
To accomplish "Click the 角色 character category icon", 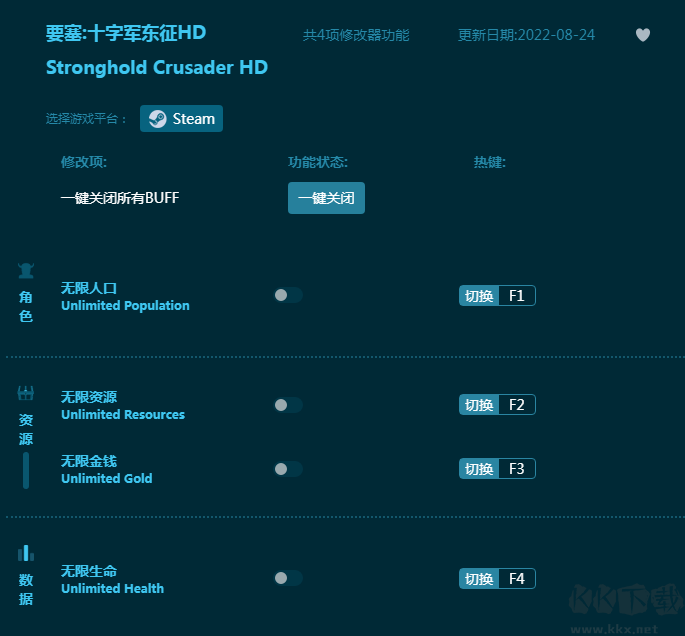I will [26, 270].
